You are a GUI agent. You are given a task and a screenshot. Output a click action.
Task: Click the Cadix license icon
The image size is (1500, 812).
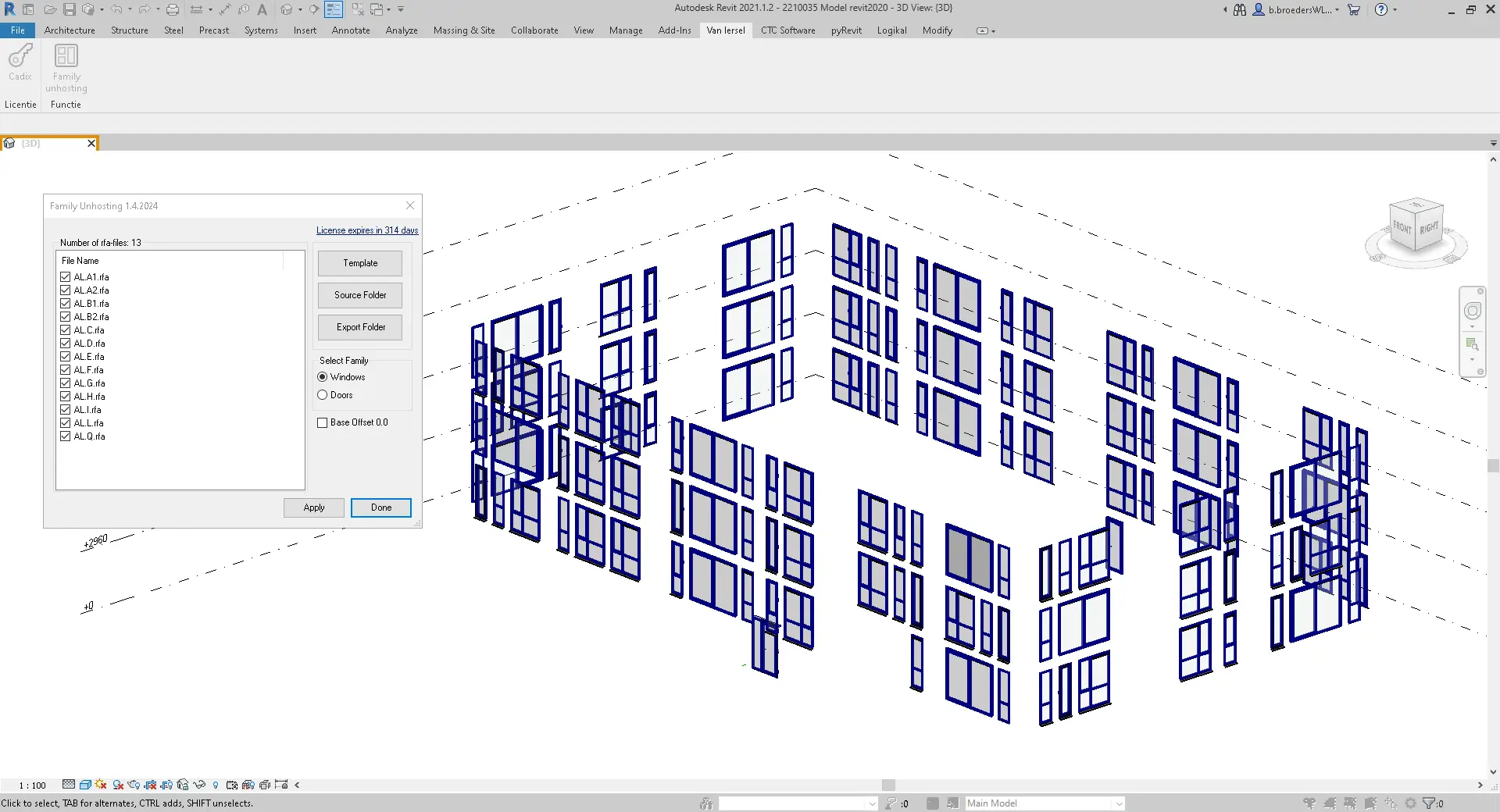[x=20, y=62]
